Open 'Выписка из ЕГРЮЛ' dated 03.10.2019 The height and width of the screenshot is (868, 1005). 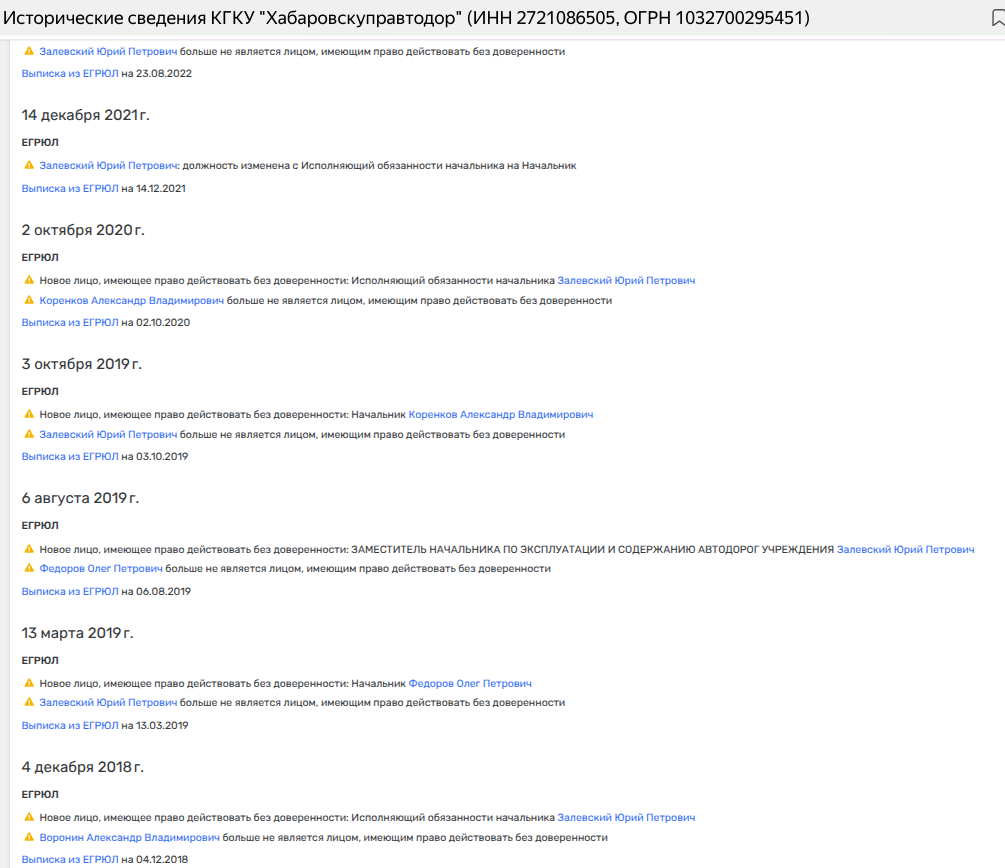70,456
